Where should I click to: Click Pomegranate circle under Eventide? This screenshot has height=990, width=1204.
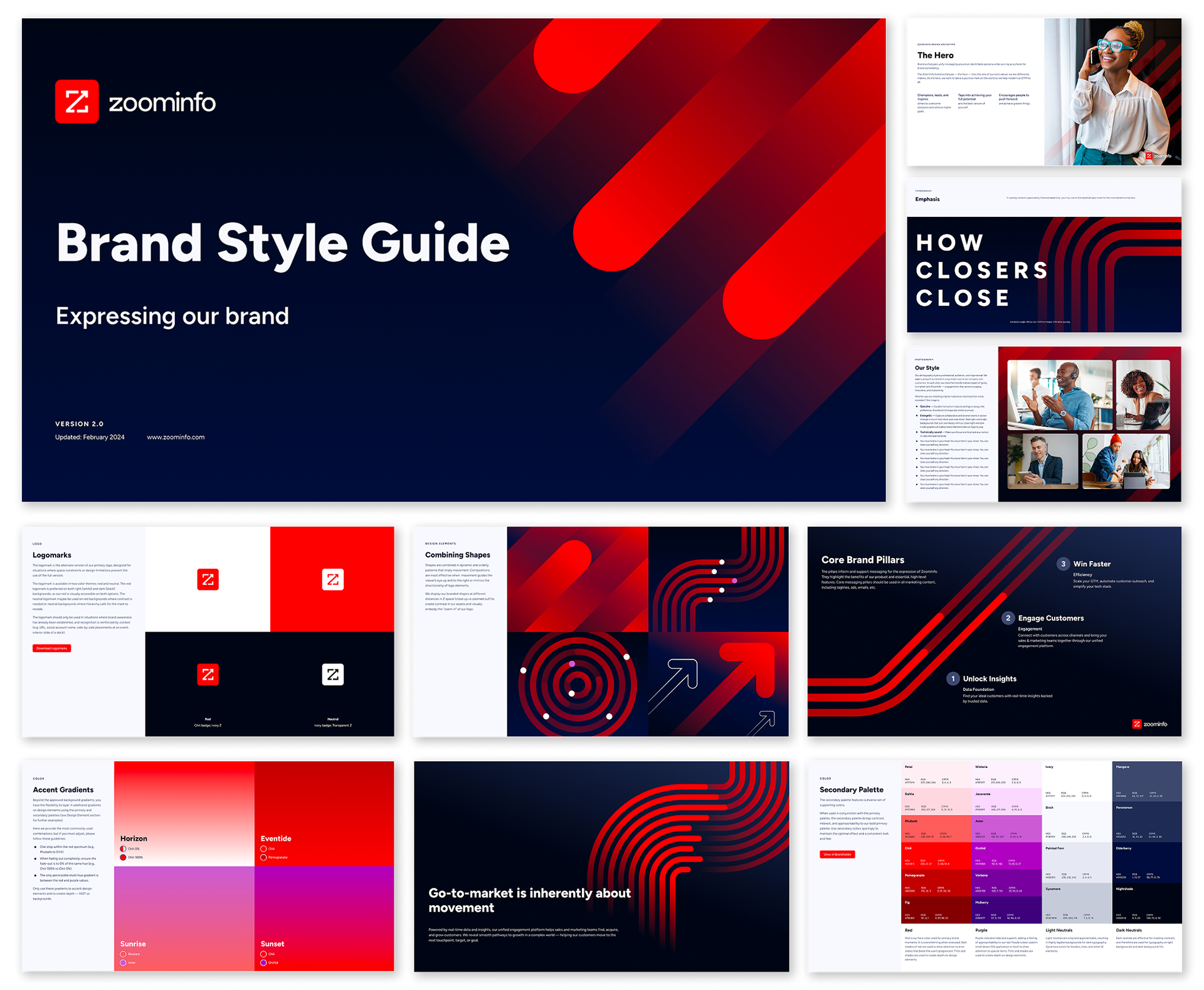264,857
